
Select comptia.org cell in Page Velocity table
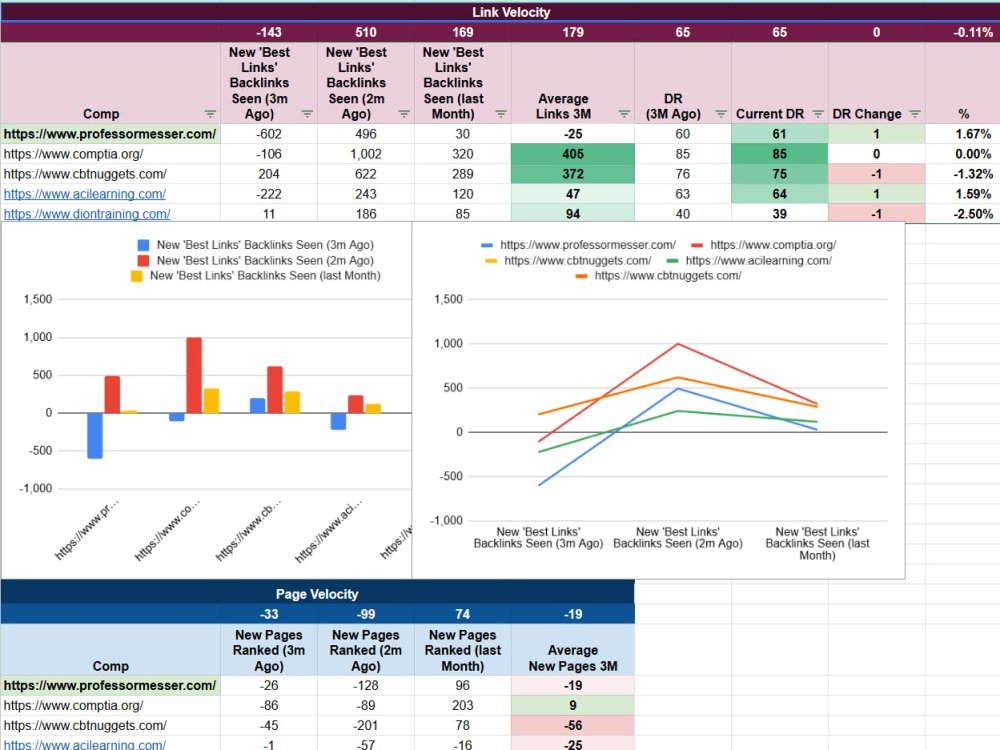pos(110,705)
